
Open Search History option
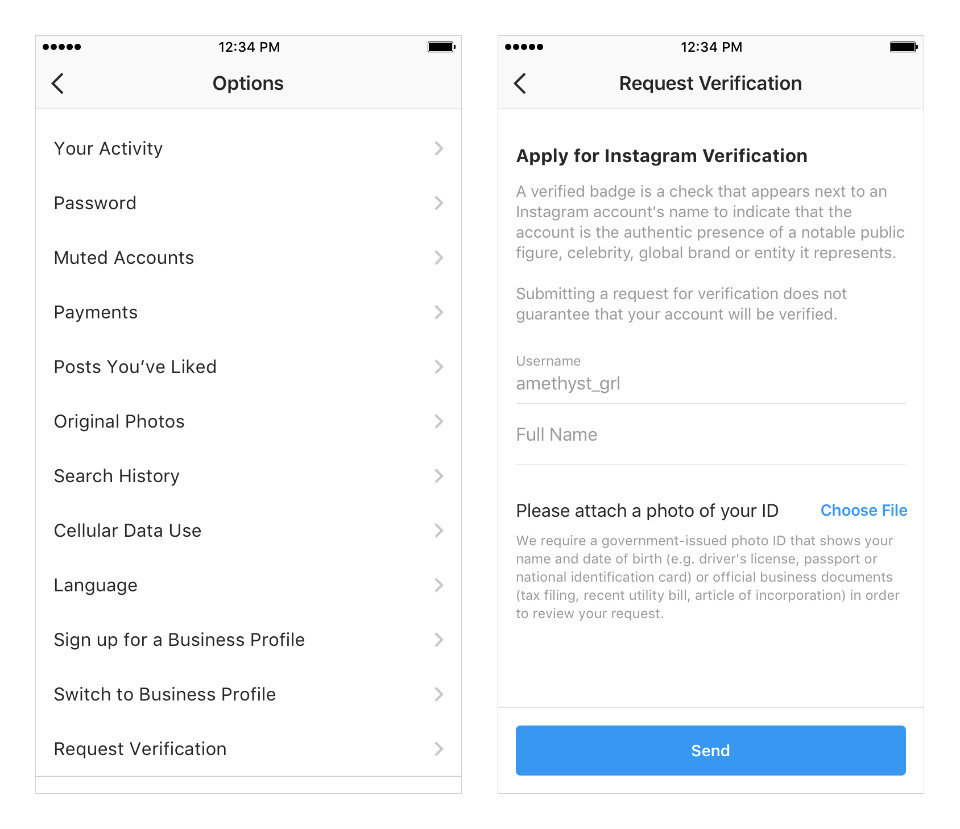[x=116, y=476]
